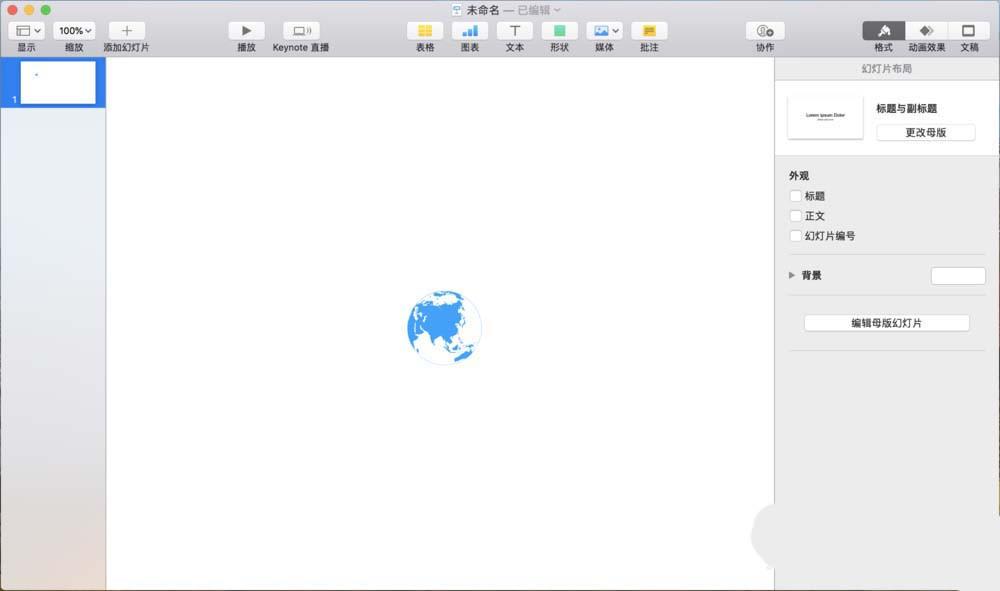Image resolution: width=1000 pixels, height=591 pixels.
Task: Expand the 背景 disclosure triangle
Action: (791, 275)
